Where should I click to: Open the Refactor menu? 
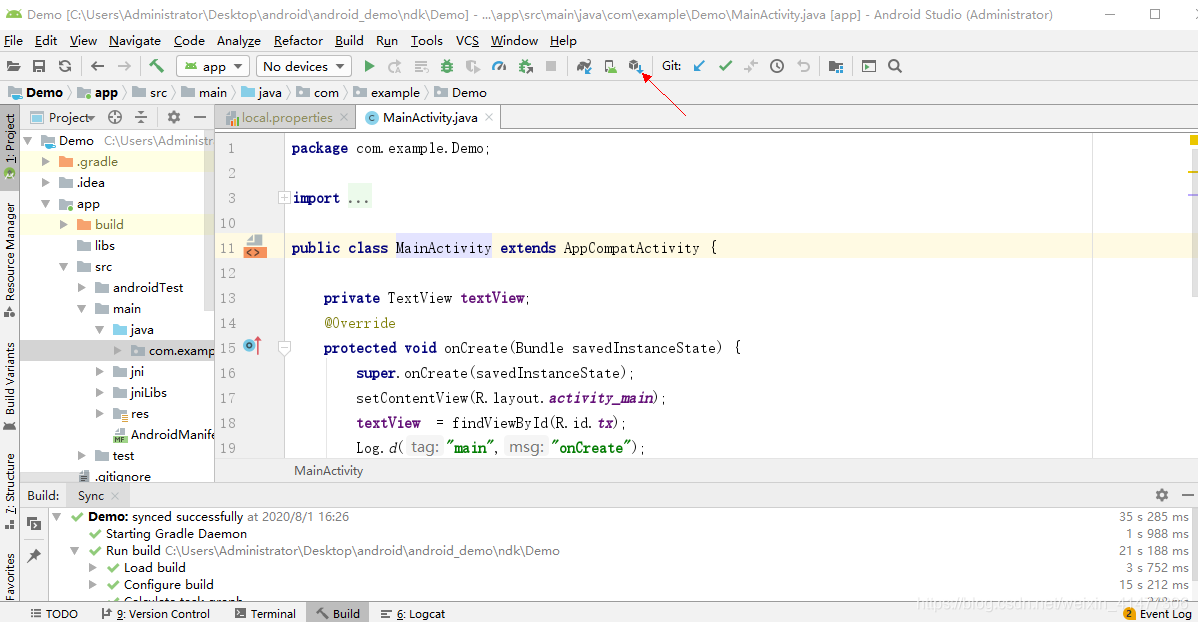click(298, 40)
